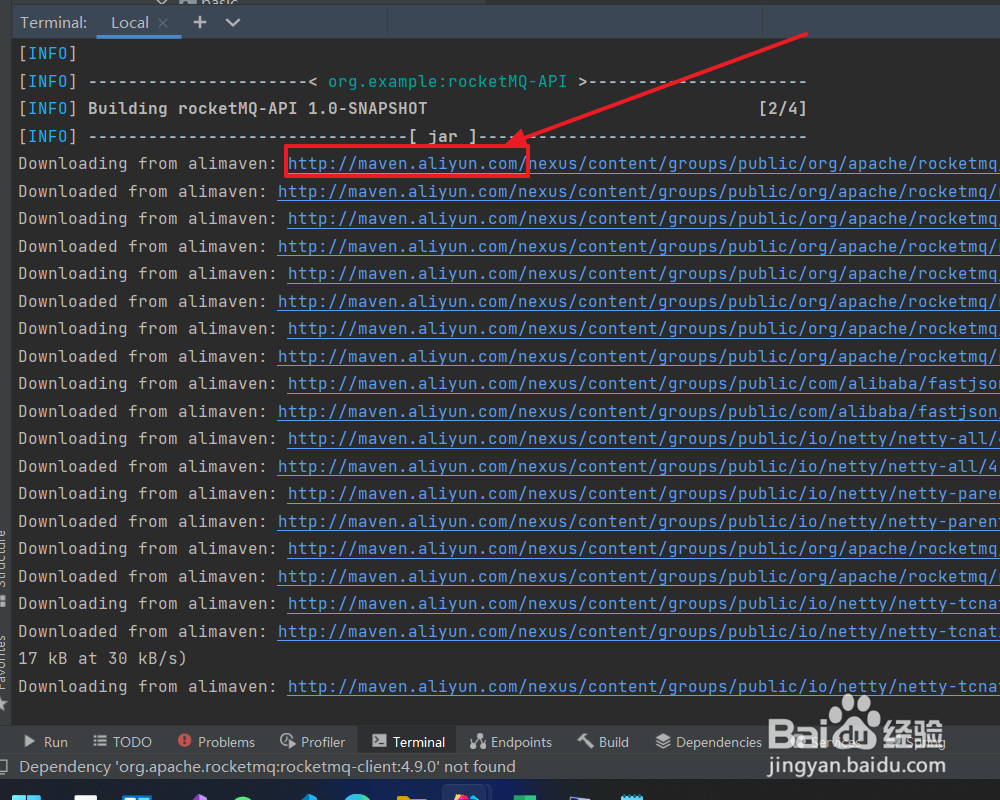Click the 'rocketmq-client:4.9.0 not found' status message
This screenshot has height=800, width=1000.
tap(267, 767)
